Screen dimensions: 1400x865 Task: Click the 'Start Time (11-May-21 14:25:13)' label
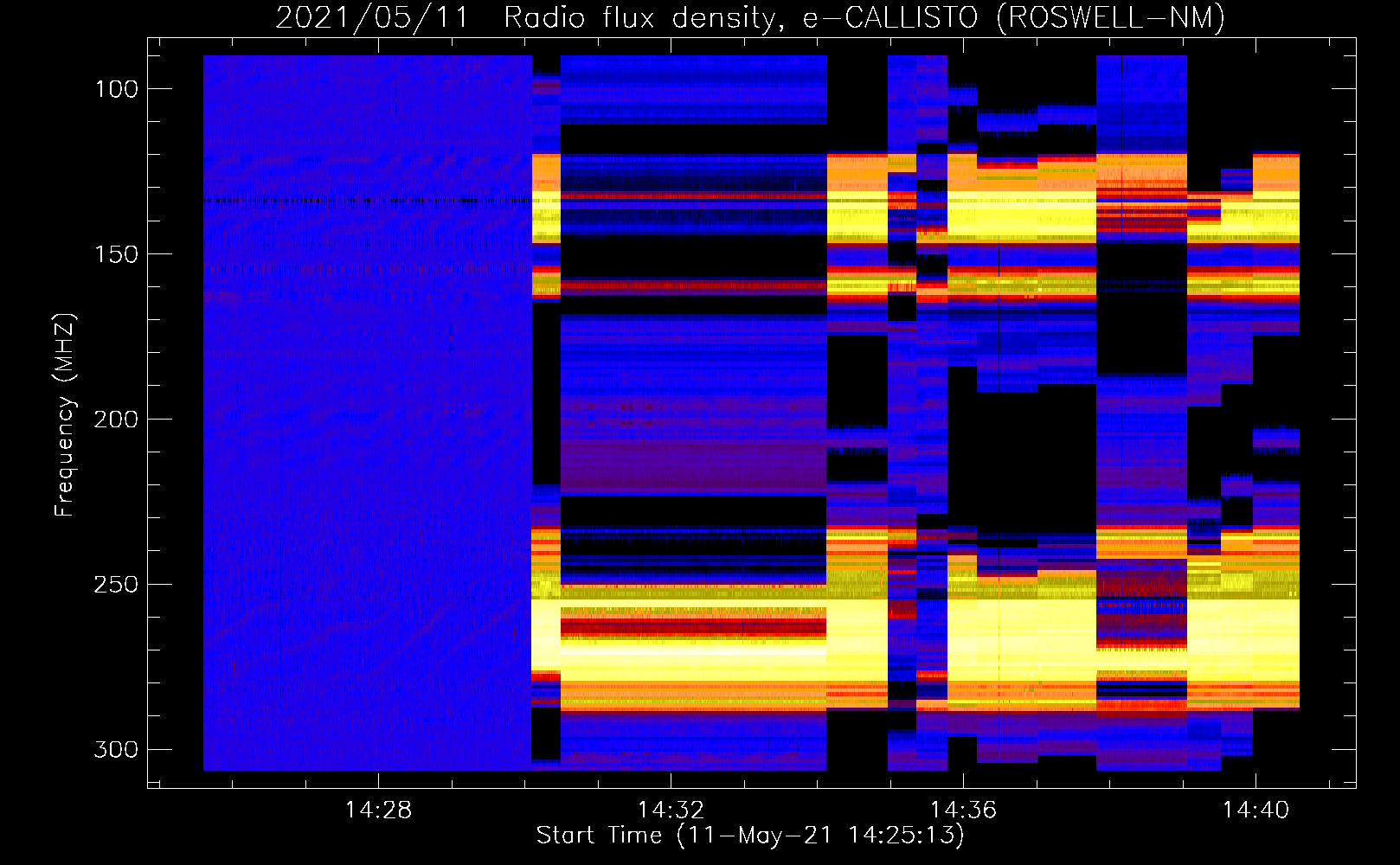(750, 836)
